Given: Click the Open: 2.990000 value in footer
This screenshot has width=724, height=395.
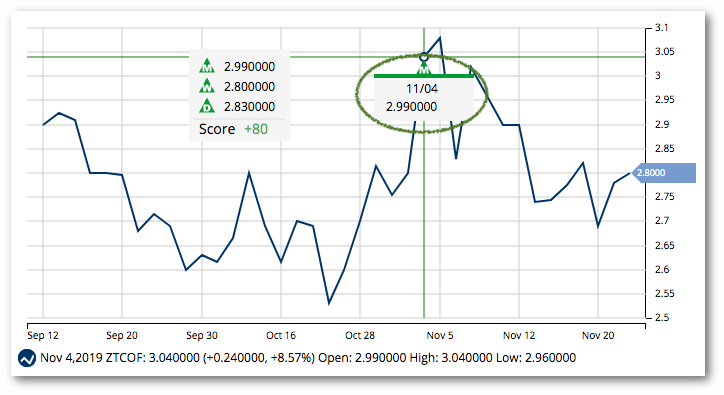Looking at the screenshot, I should [x=362, y=358].
